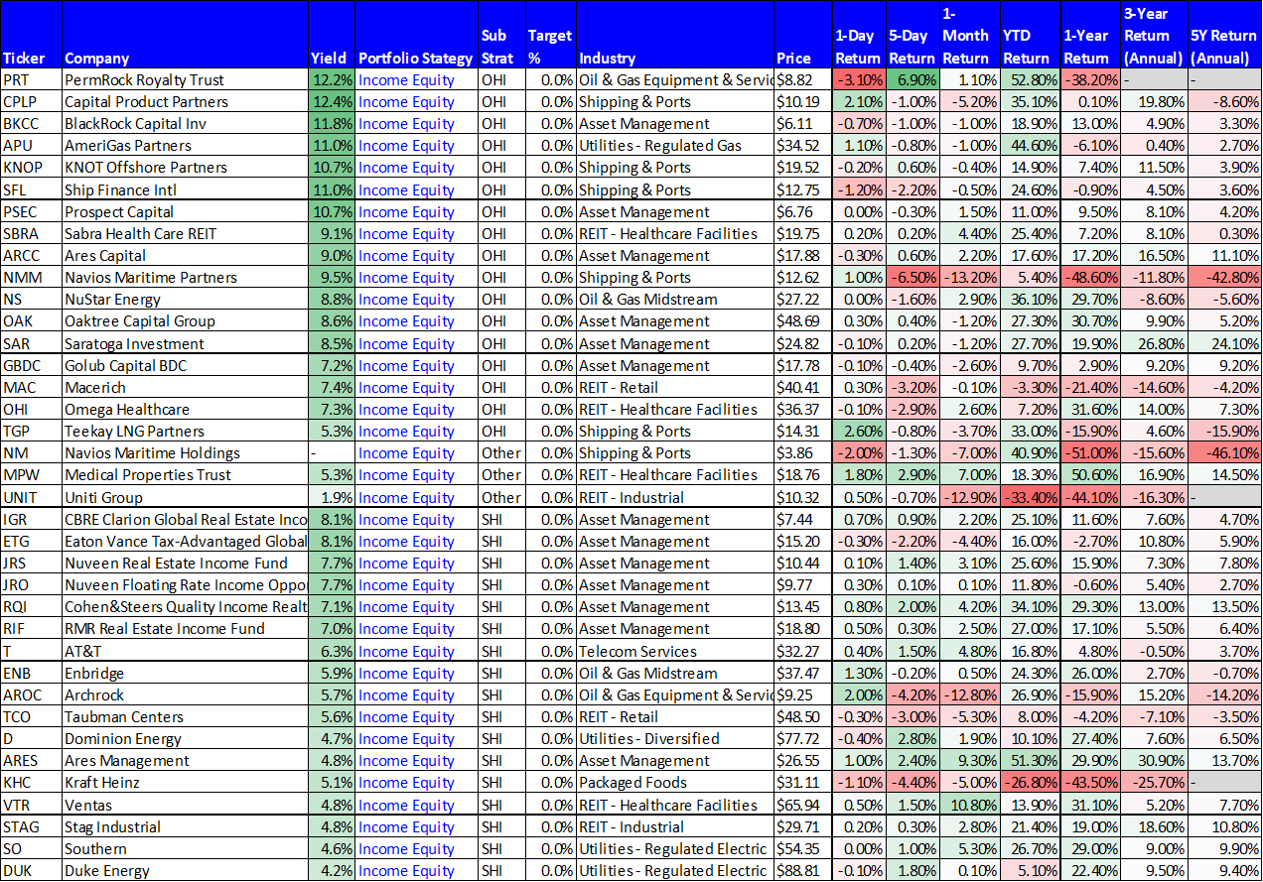This screenshot has width=1263, height=882.
Task: Click ticker cell GBDC
Action: pos(31,366)
